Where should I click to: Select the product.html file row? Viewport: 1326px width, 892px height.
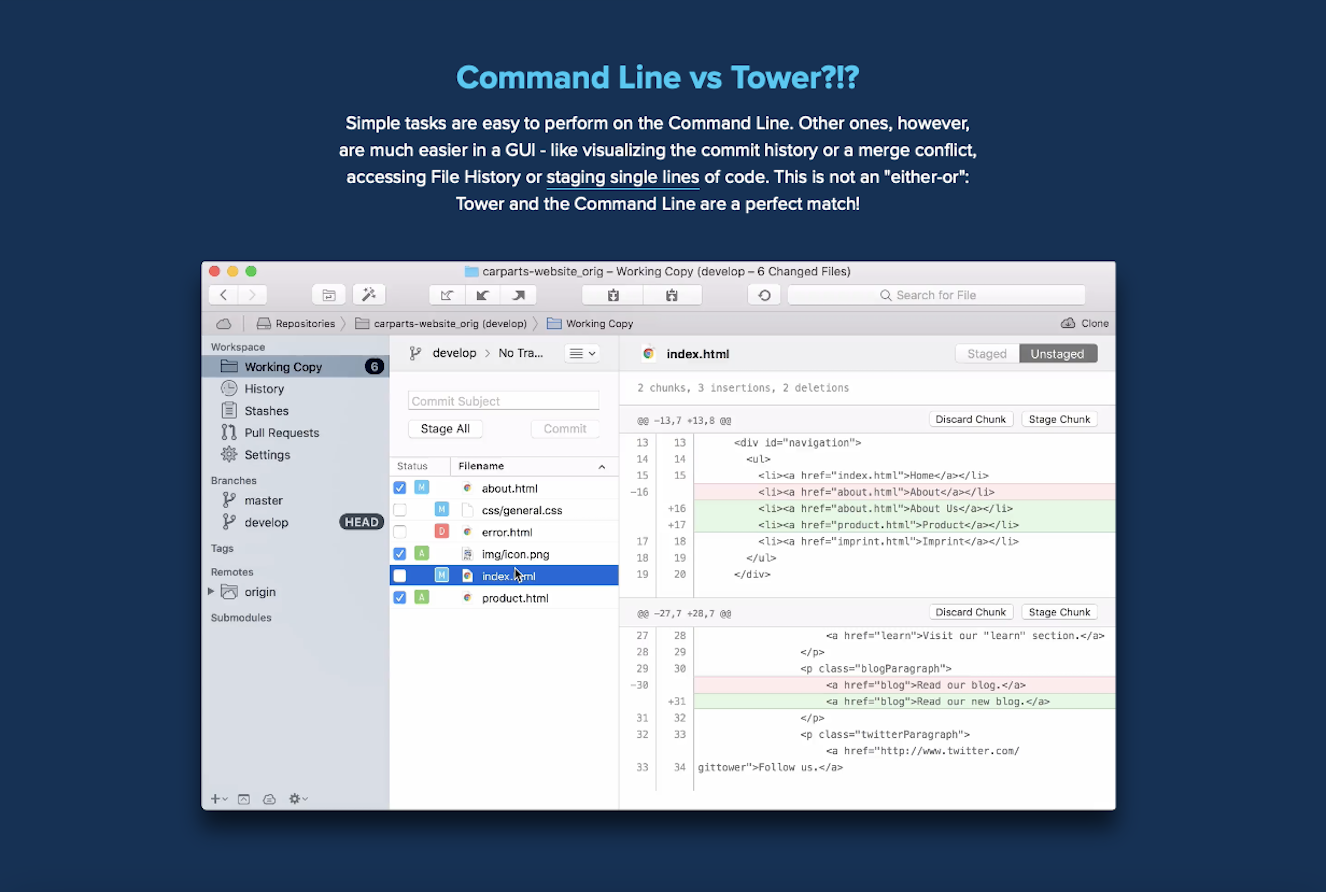(x=504, y=598)
